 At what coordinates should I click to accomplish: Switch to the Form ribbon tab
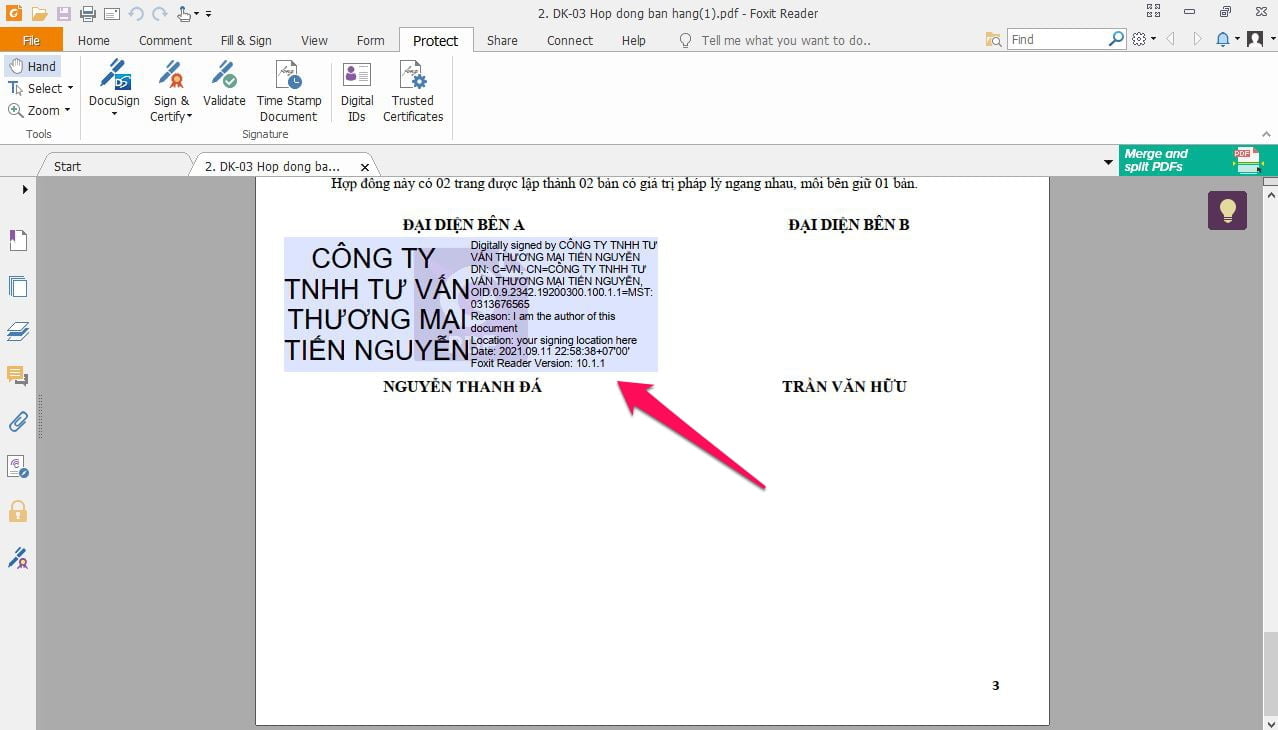(x=370, y=40)
